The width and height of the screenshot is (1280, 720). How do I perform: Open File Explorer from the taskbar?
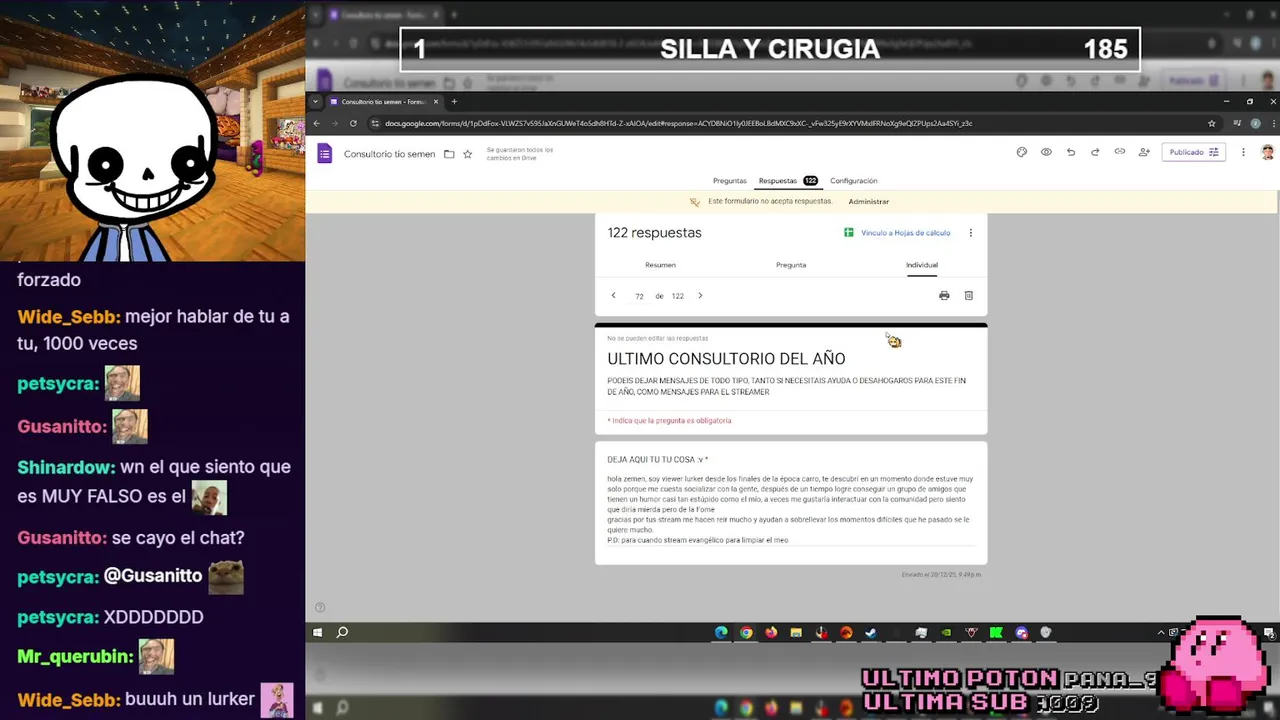[x=796, y=632]
